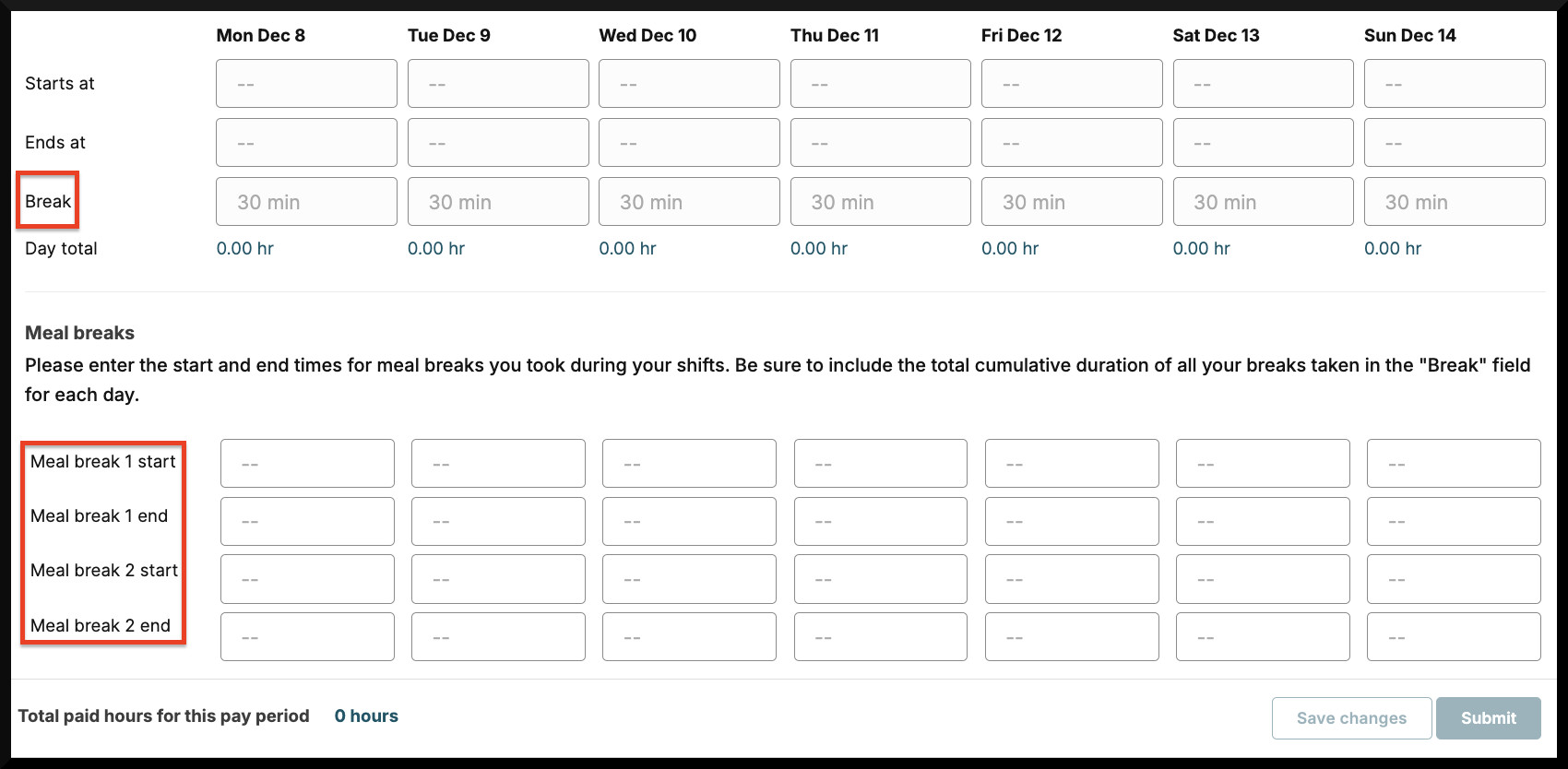Viewport: 1568px width, 769px height.
Task: Select Fri Dec 12 Meal break 1 start
Action: coord(1072,464)
